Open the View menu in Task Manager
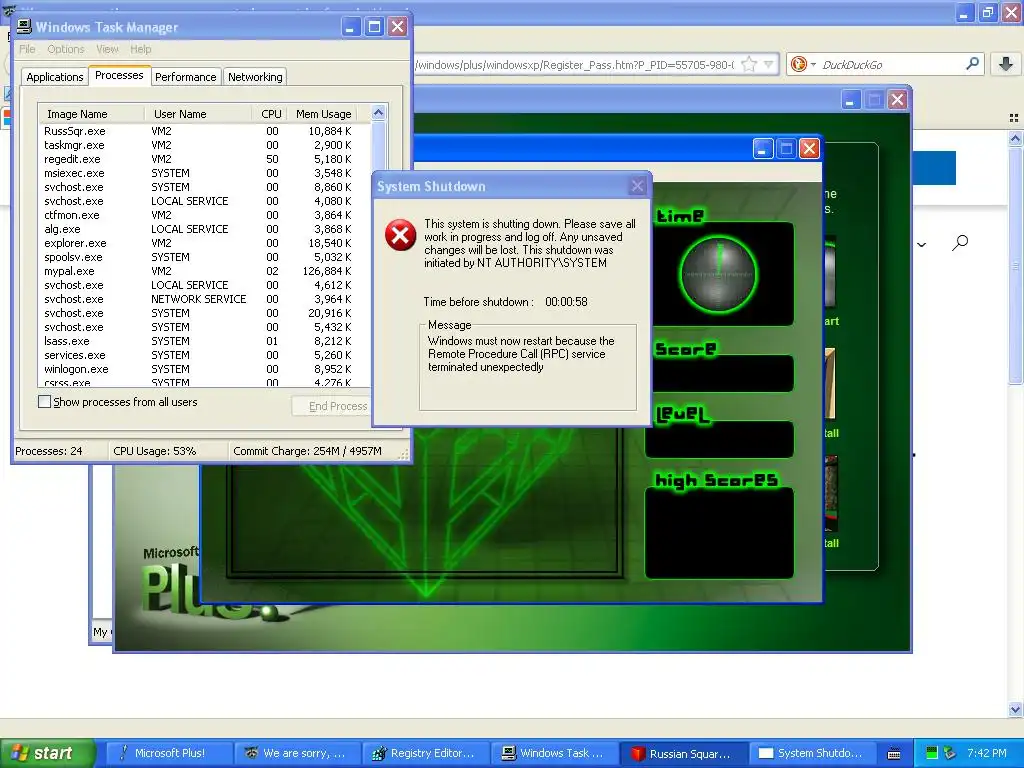Image resolution: width=1024 pixels, height=768 pixels. 107,49
